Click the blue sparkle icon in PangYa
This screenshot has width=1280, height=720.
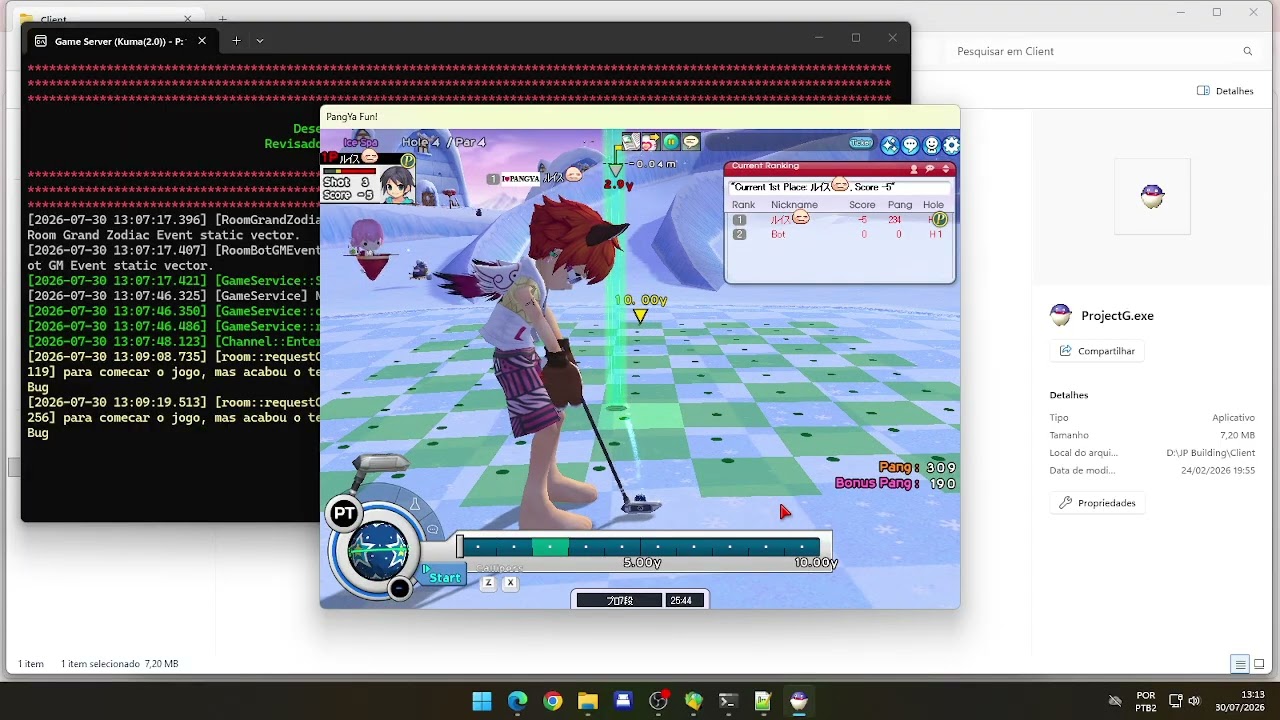point(890,145)
